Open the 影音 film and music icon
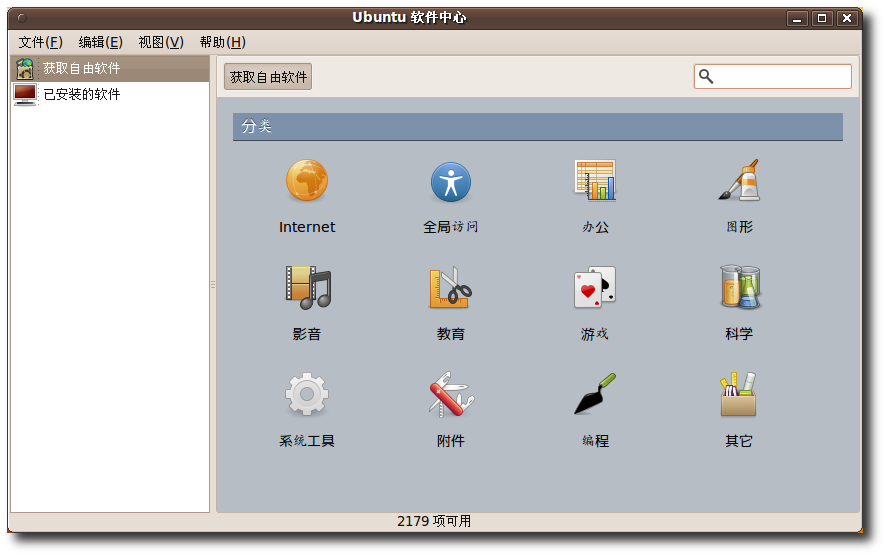 coord(308,288)
